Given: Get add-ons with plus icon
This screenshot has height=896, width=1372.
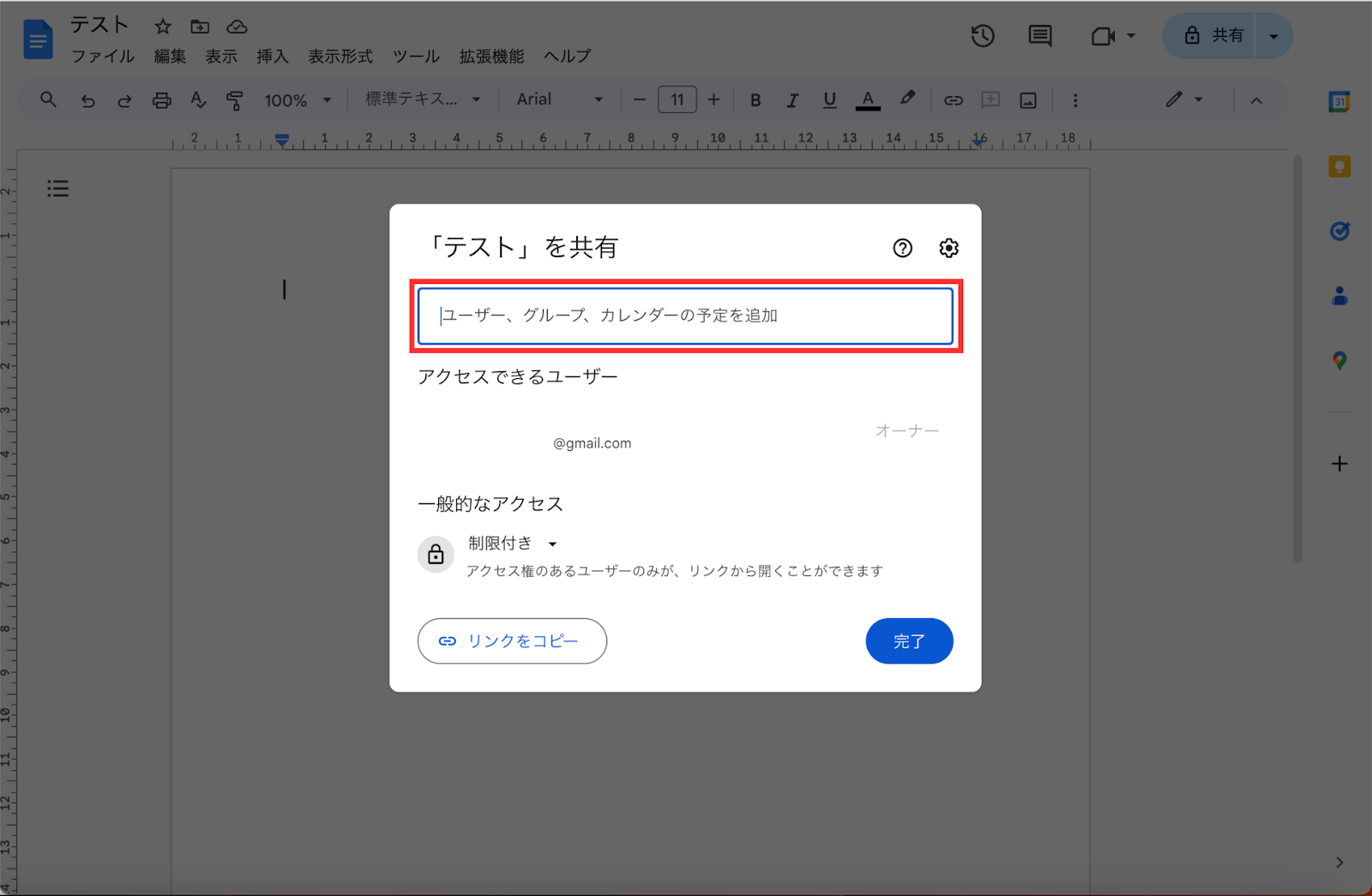Looking at the screenshot, I should (1339, 464).
